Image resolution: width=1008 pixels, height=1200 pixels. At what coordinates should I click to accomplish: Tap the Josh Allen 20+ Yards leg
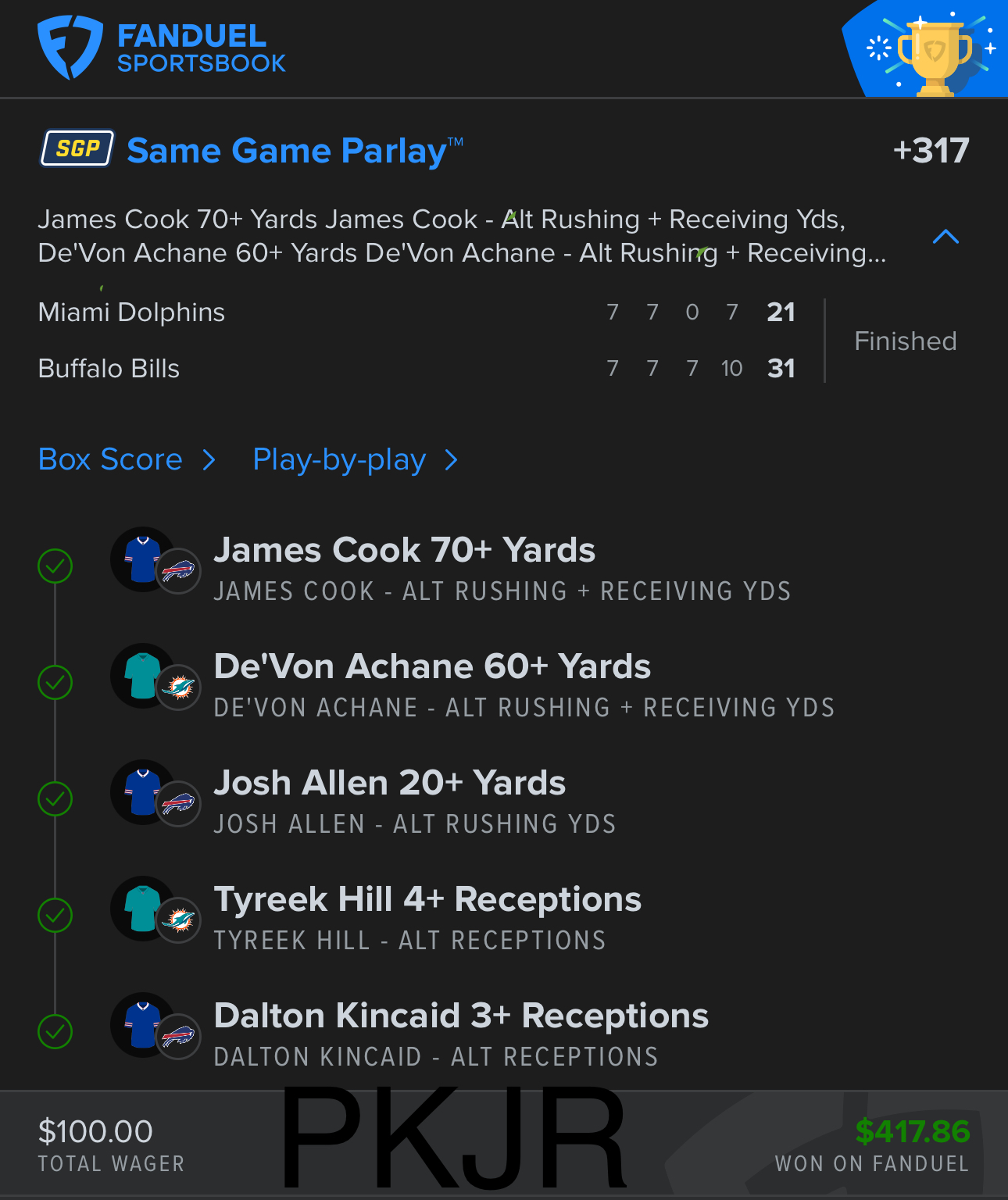pyautogui.click(x=389, y=784)
